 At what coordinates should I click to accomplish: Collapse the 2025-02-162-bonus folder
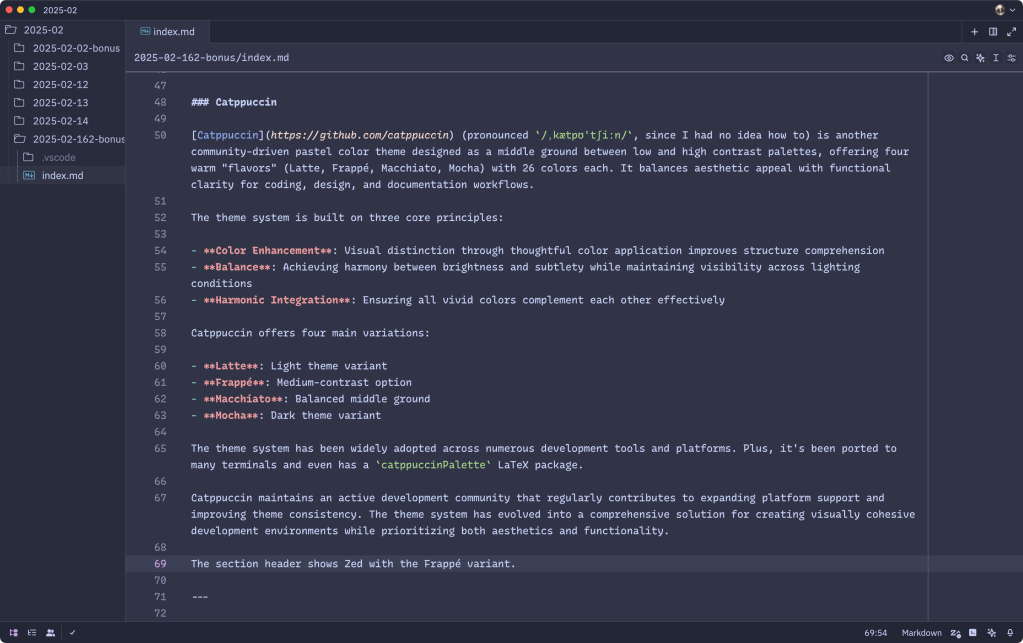click(78, 139)
